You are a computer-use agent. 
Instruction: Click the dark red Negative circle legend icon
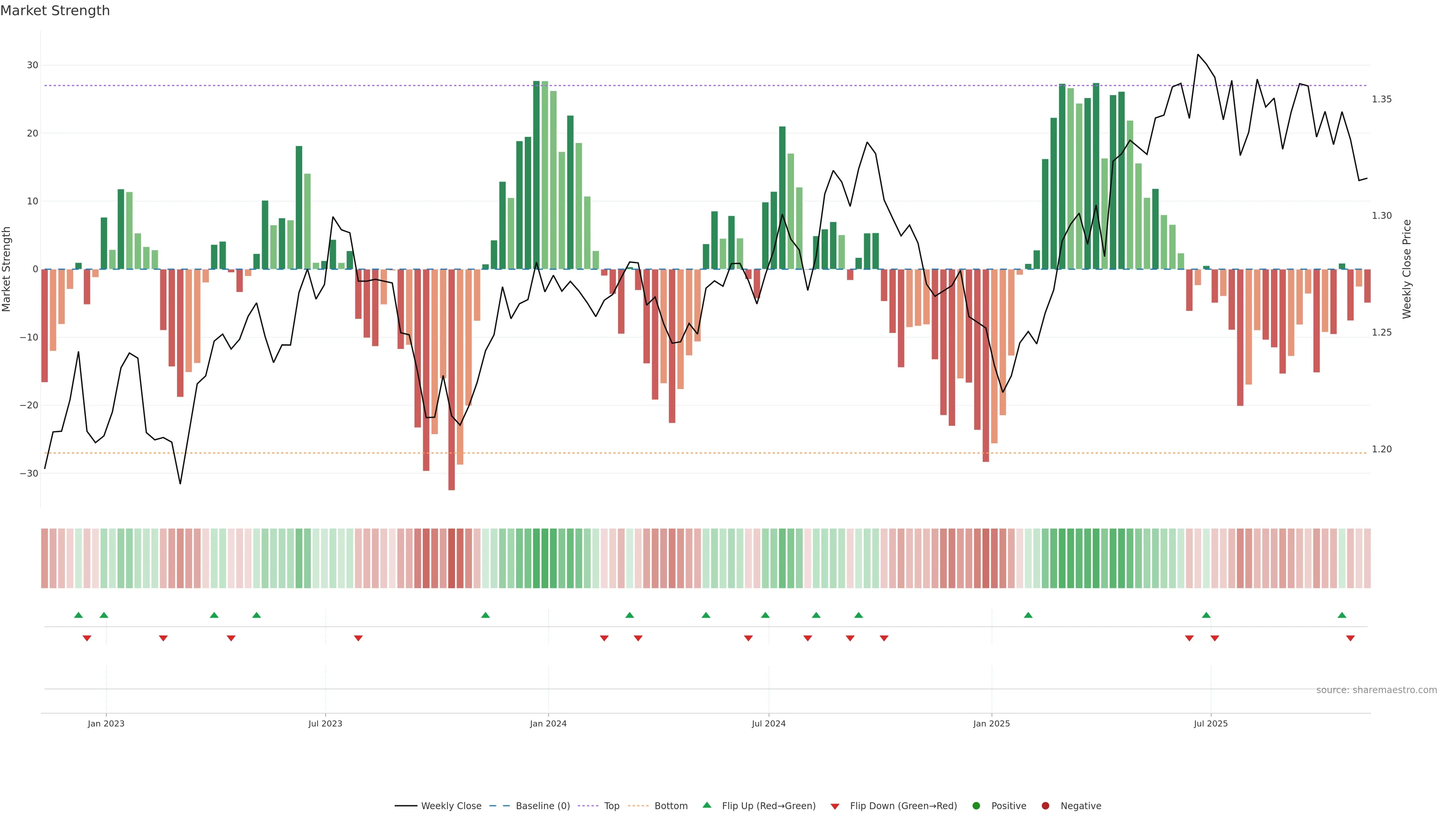1045,806
